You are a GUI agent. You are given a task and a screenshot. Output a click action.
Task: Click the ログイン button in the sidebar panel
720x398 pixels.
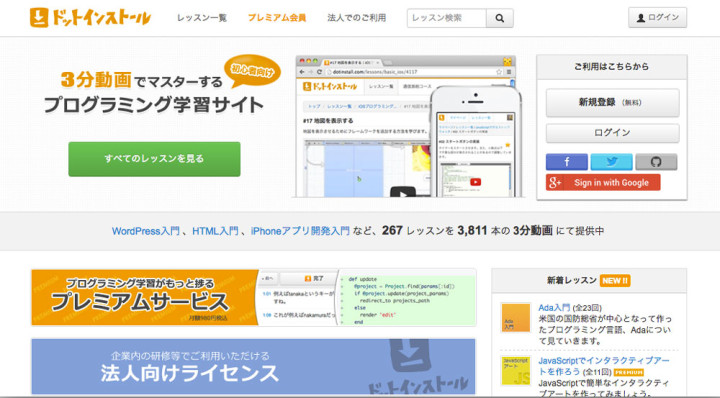(x=612, y=133)
